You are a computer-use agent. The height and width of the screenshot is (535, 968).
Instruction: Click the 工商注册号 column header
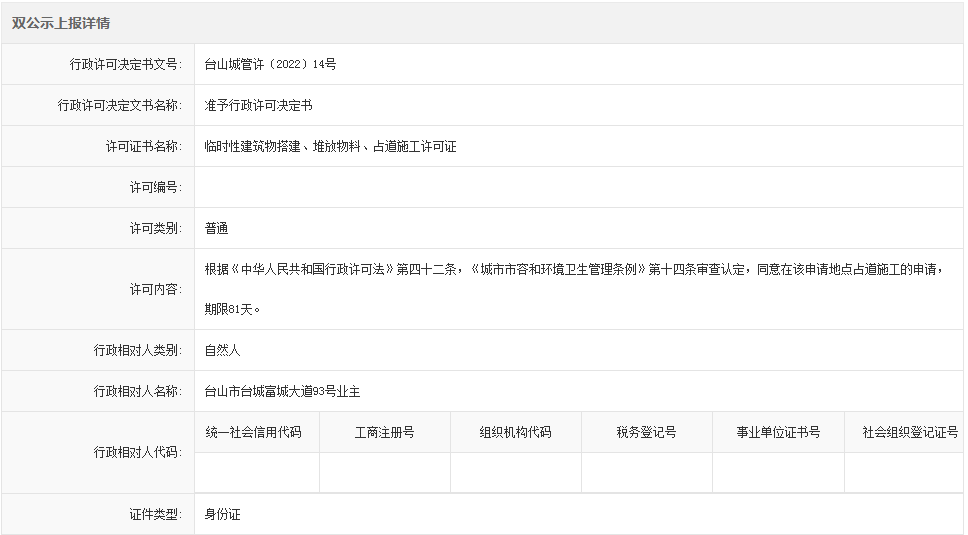point(384,432)
